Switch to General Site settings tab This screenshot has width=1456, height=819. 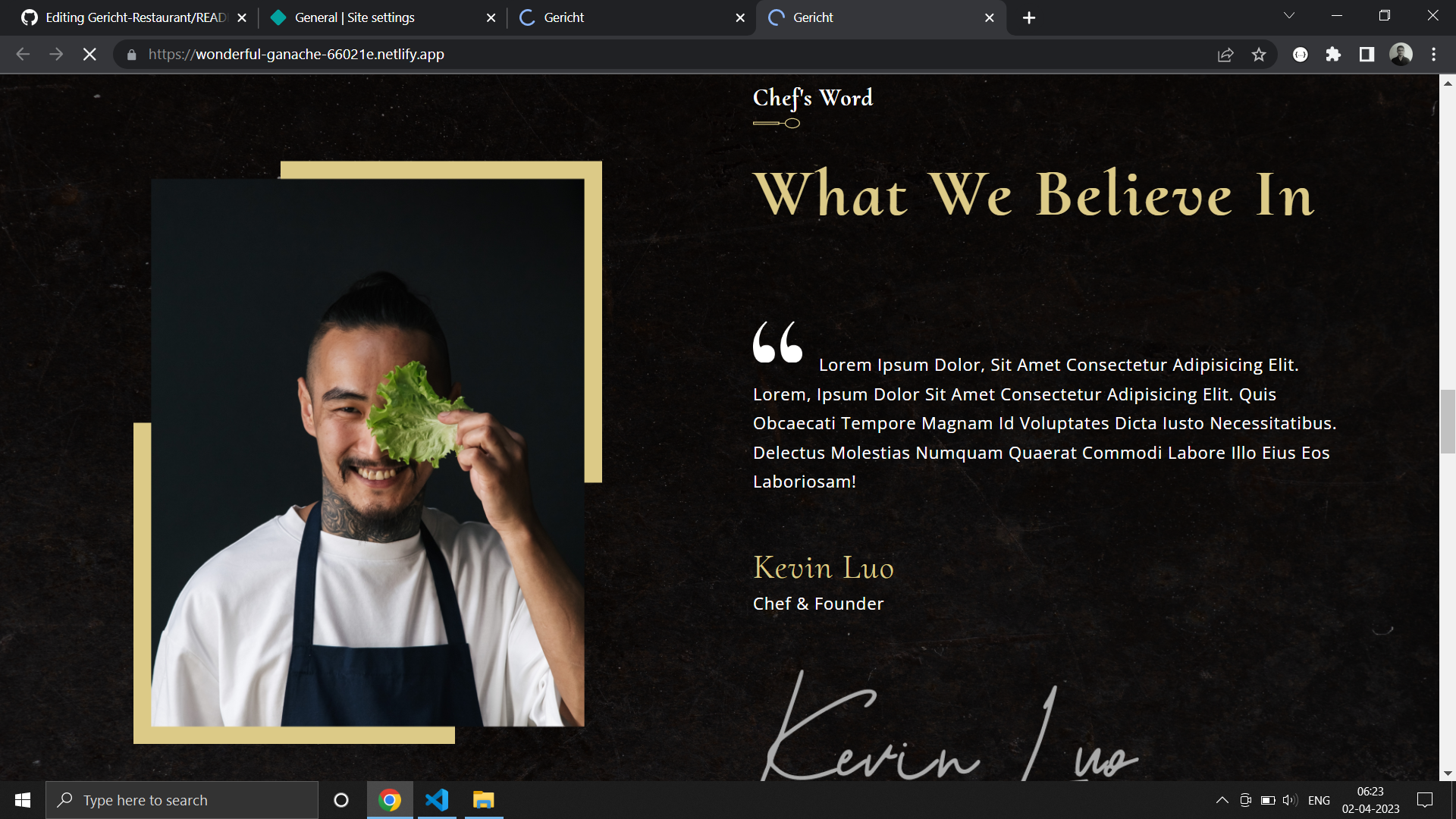354,17
